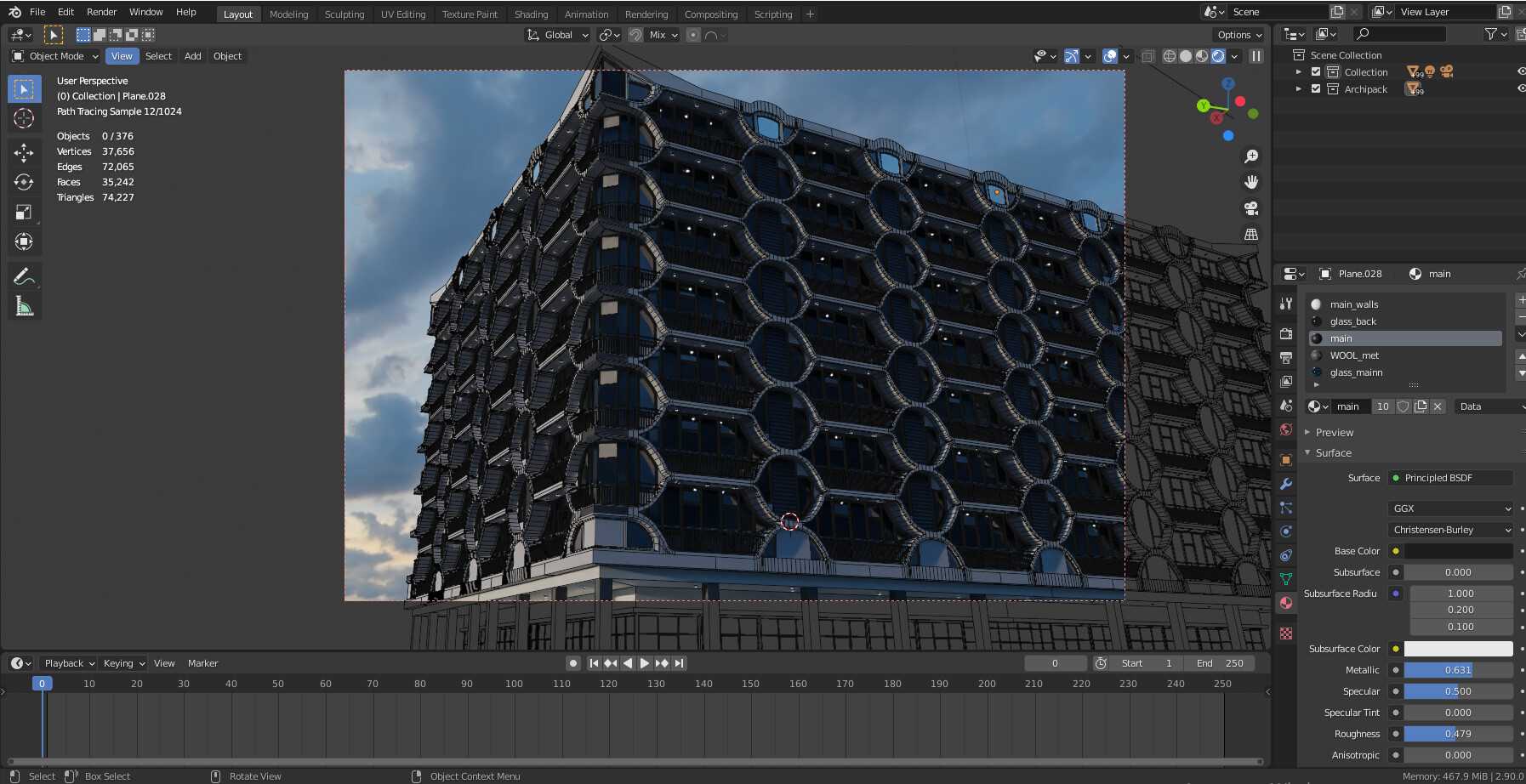Jump to the timeline end frame
The height and width of the screenshot is (784, 1526).
tap(679, 663)
